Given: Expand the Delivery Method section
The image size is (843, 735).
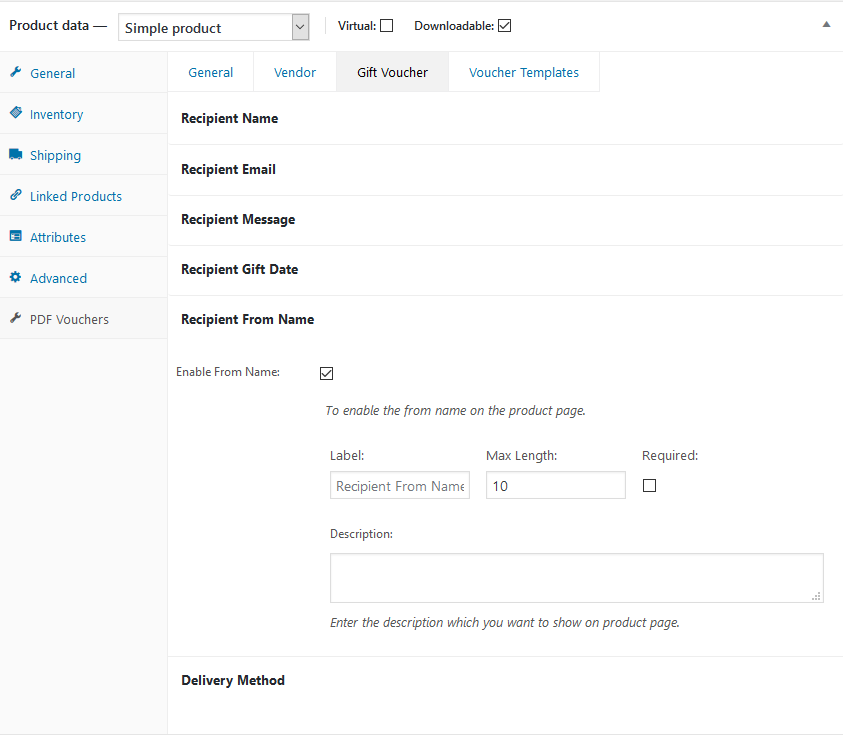Looking at the screenshot, I should coord(233,681).
